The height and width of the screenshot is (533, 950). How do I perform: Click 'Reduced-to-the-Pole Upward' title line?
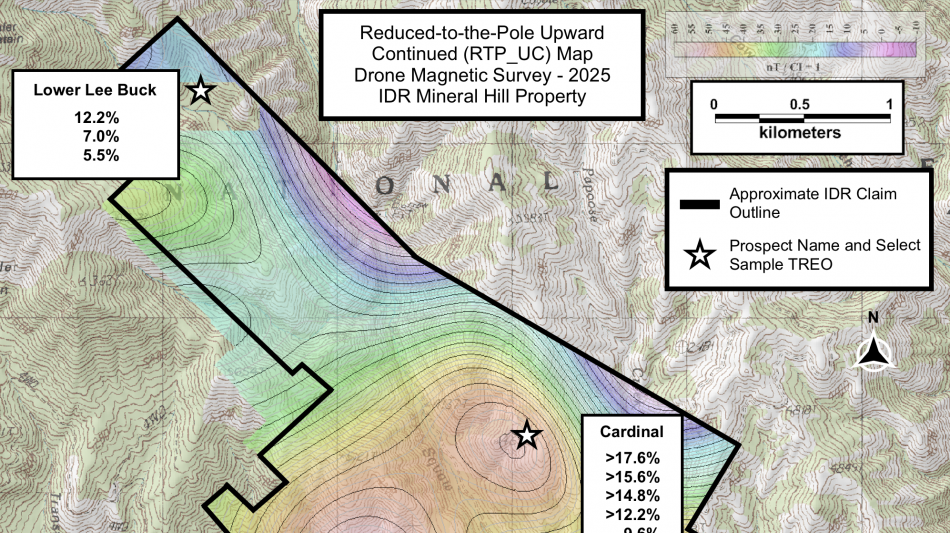coord(482,33)
